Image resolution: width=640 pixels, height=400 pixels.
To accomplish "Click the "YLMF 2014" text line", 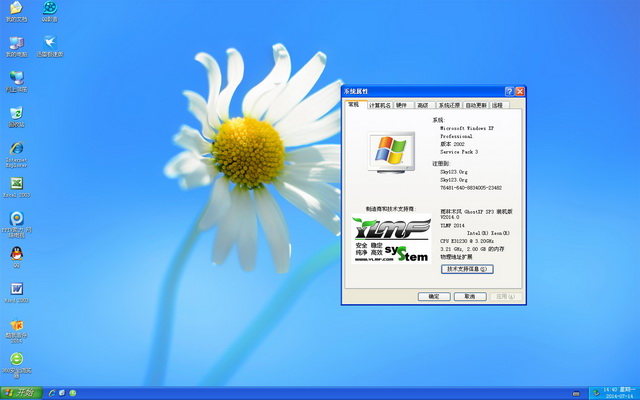I will point(452,225).
